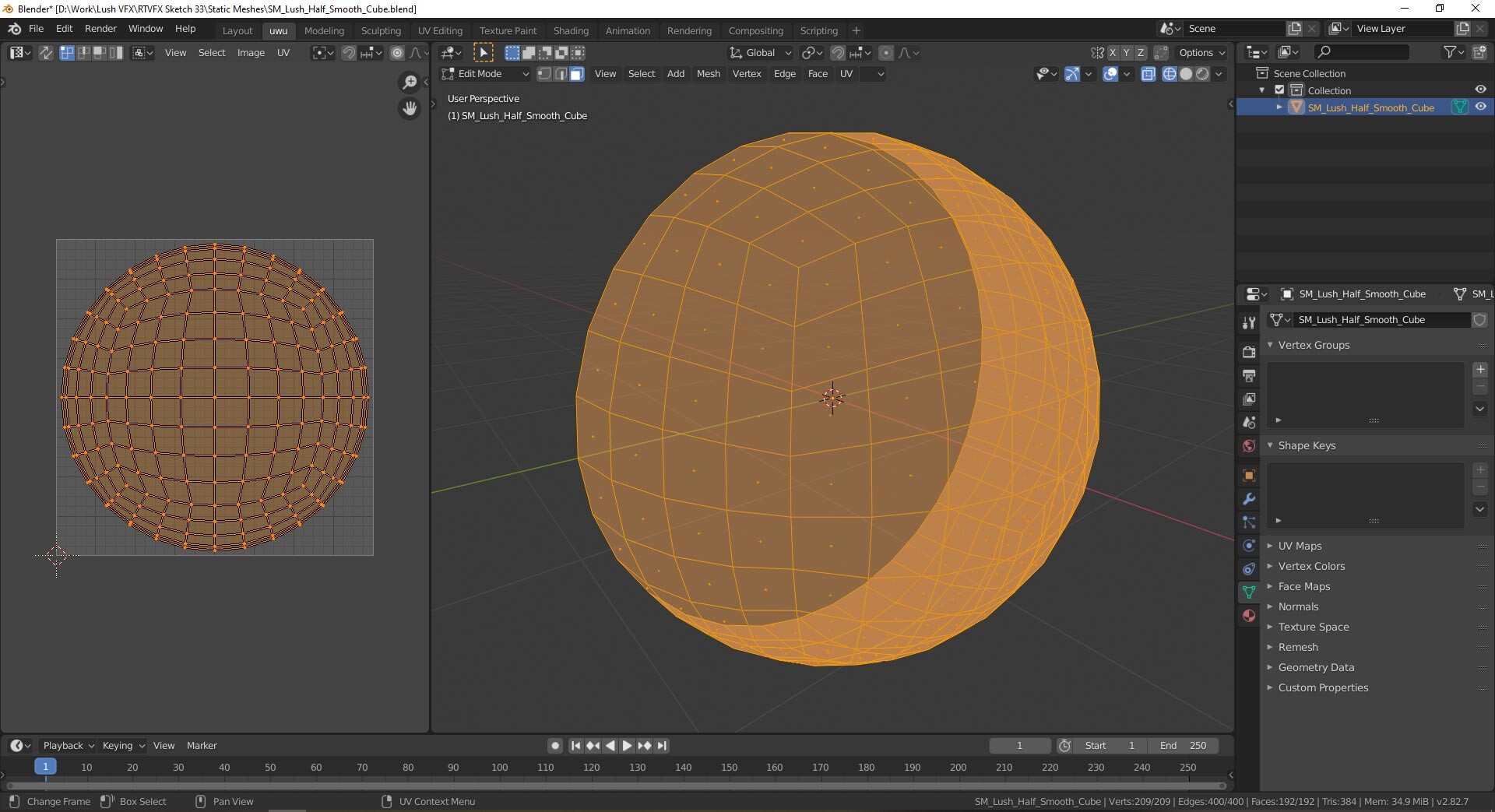Open the Render menu
This screenshot has height=812, width=1495.
coord(100,29)
